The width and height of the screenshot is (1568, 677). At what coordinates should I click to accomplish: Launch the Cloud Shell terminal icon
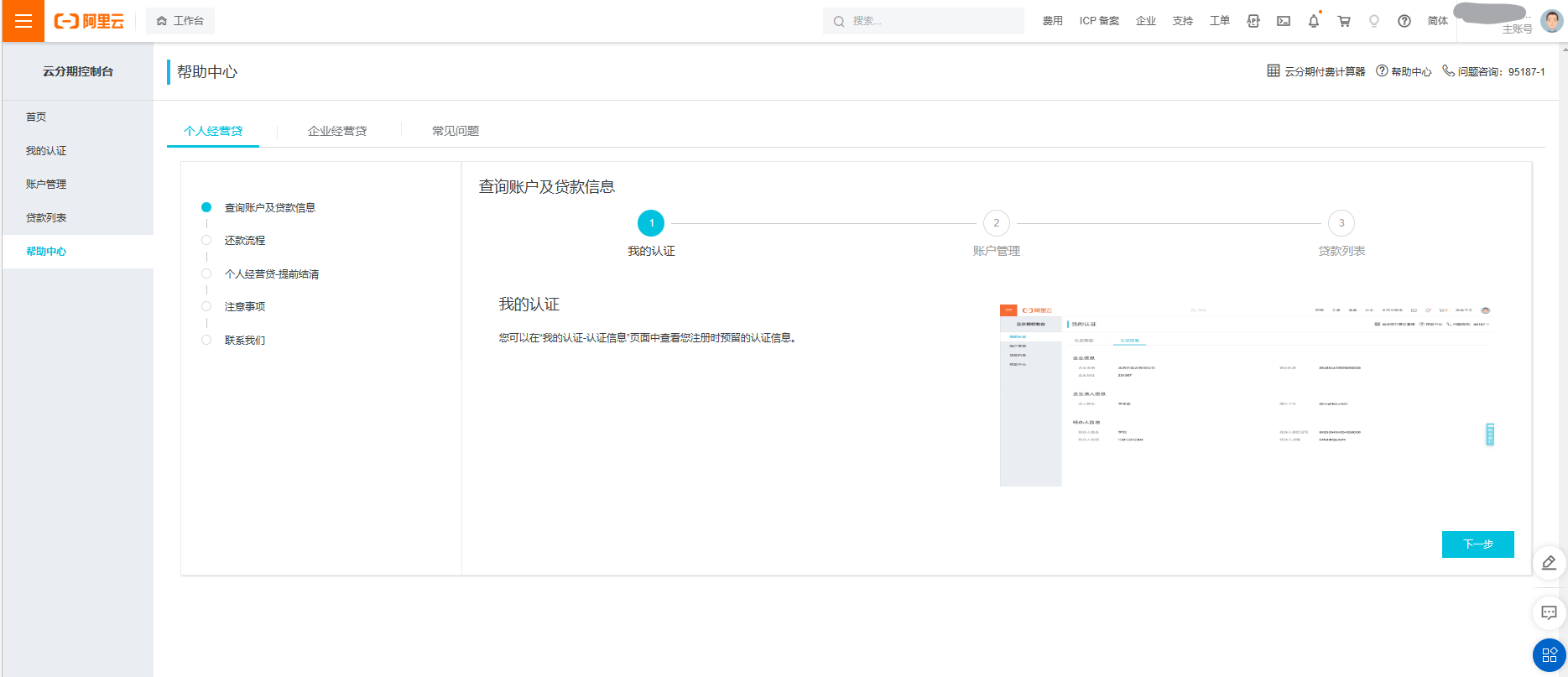(x=1284, y=21)
